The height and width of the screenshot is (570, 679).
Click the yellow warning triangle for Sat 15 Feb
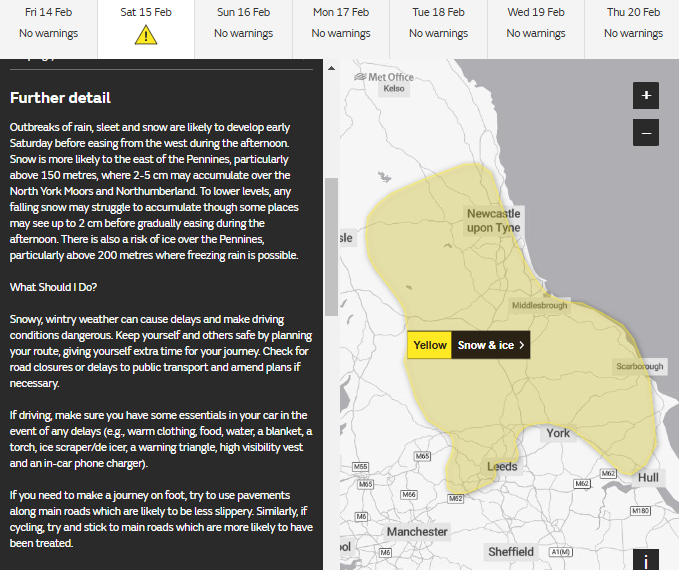click(x=146, y=36)
